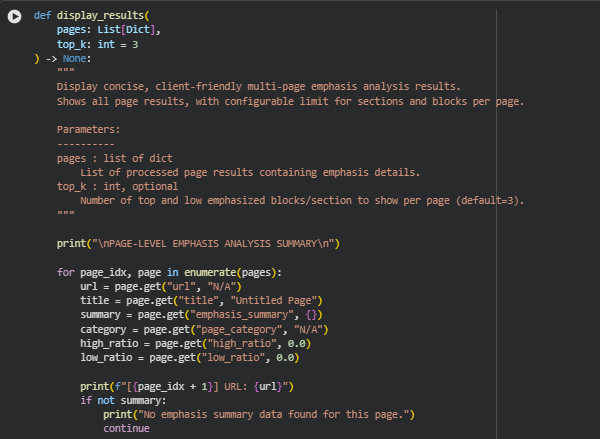Screen dimensions: 600x439
Task: Click the 'Display concise, client-friendly' docstring line
Action: click(x=258, y=87)
